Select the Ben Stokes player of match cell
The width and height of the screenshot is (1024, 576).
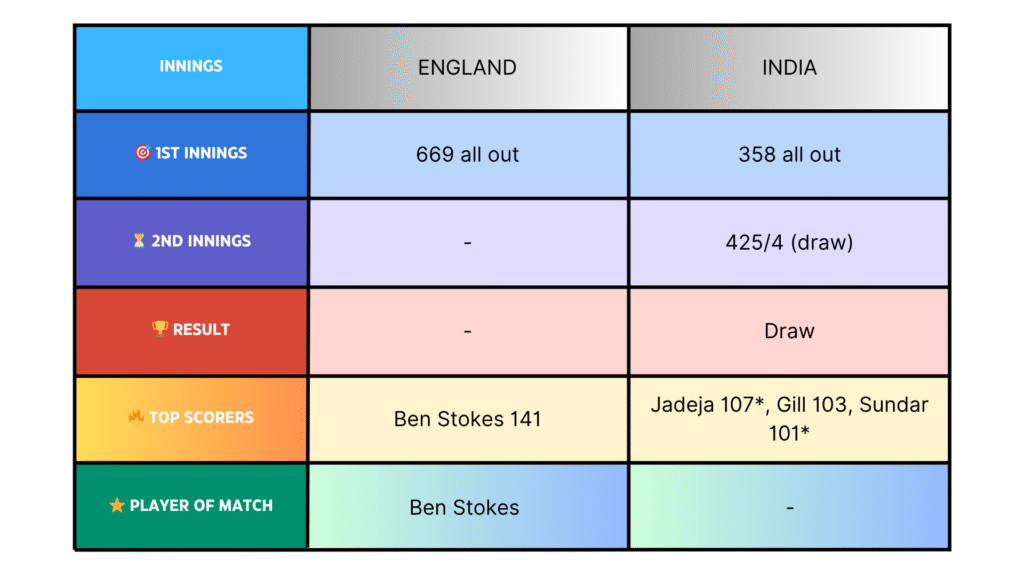[x=468, y=507]
